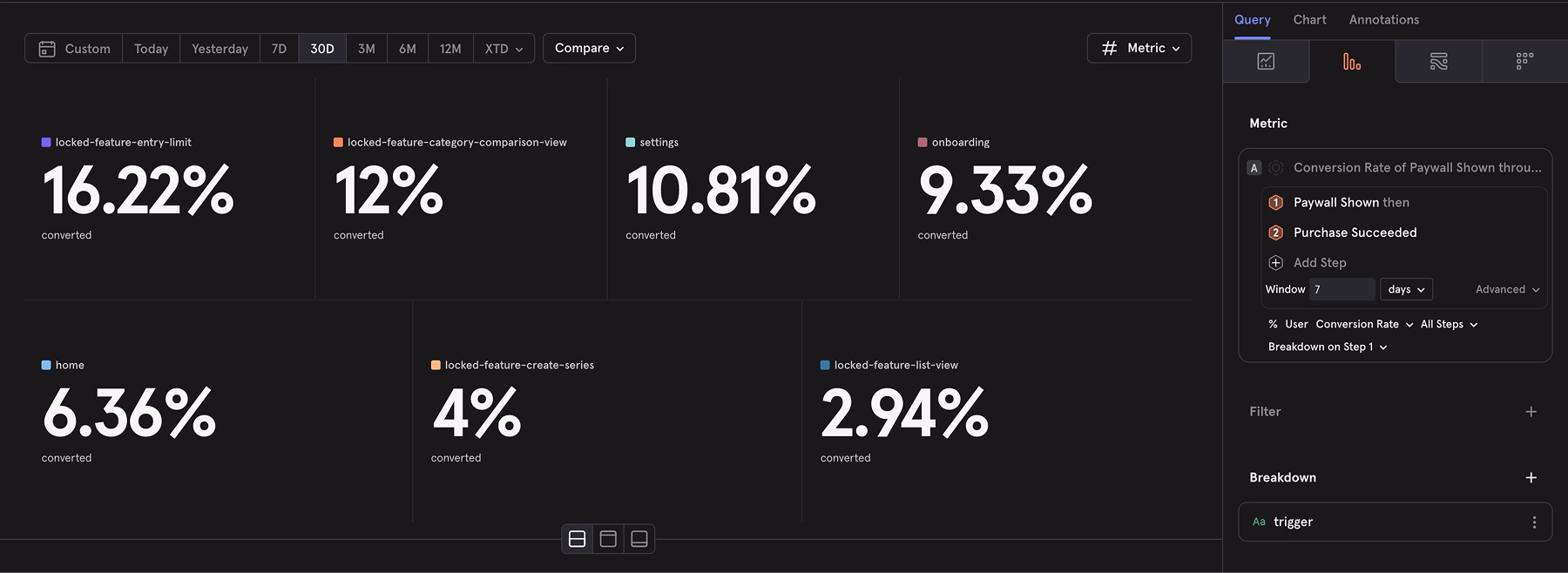Open the Metric chart type dropdown
The width and height of the screenshot is (1568, 573).
click(1139, 49)
